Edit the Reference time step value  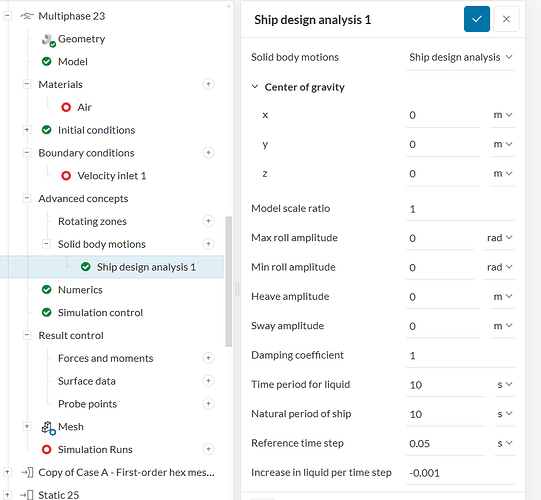(x=445, y=443)
